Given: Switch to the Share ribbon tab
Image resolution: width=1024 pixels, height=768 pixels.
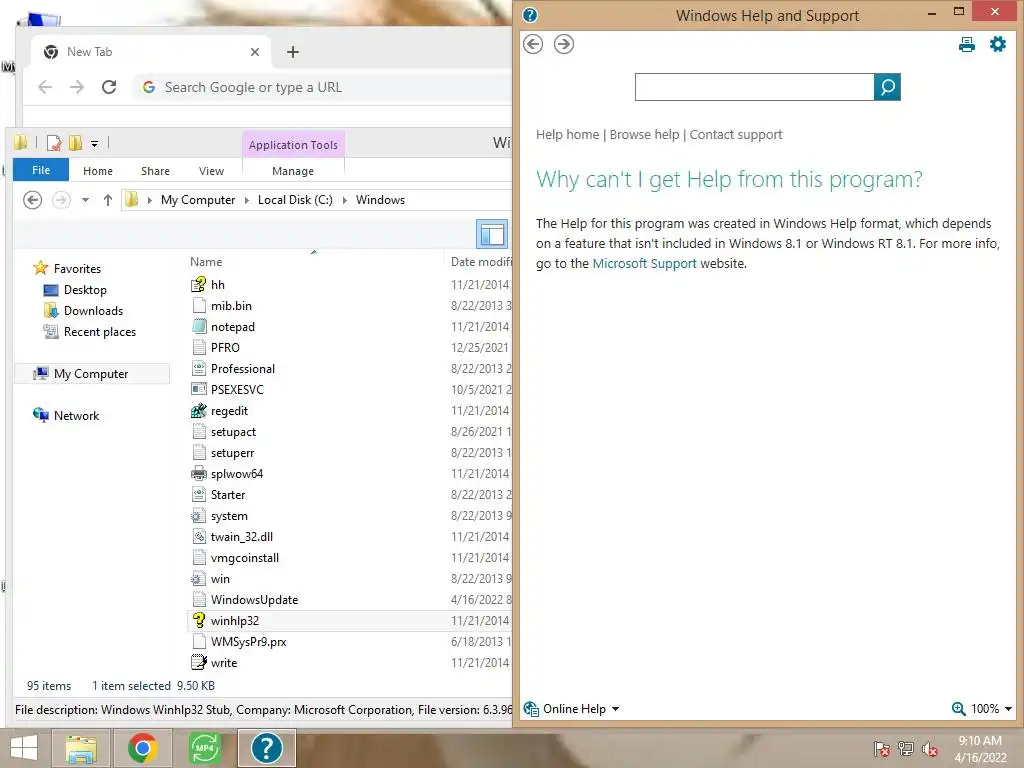Looking at the screenshot, I should point(155,171).
